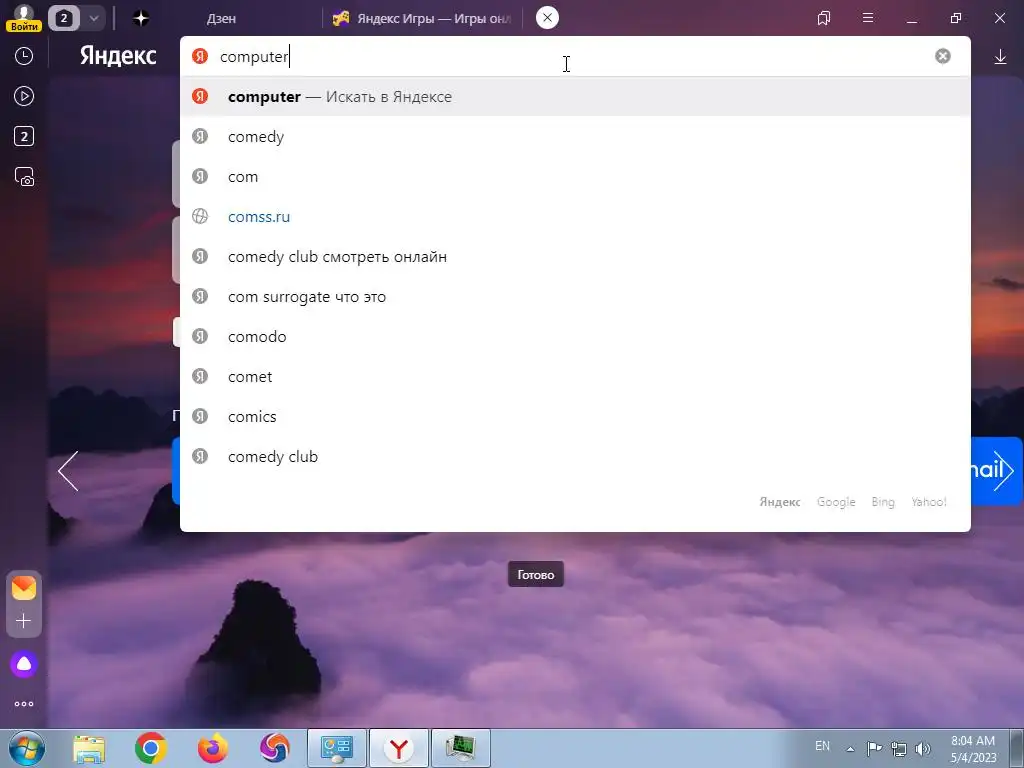Click the Яндекс logo
1024x768 pixels.
point(118,56)
